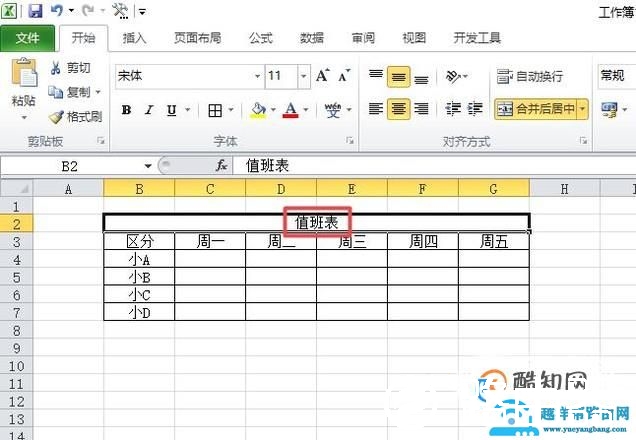Open the font size dropdown arrow
This screenshot has height=440, width=636.
(304, 76)
